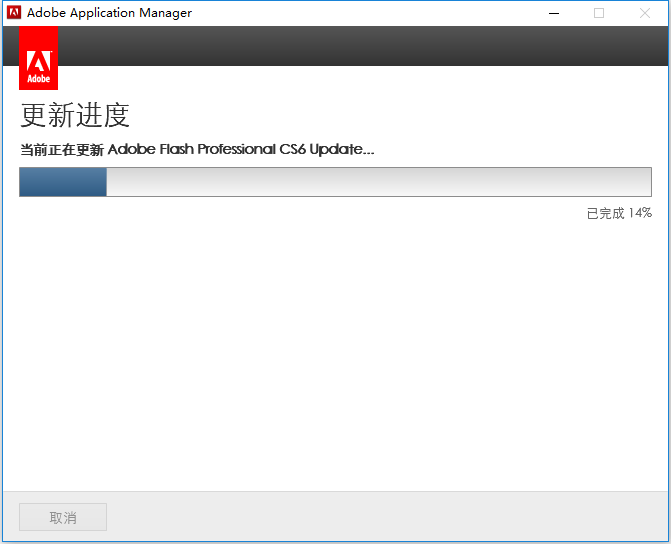Click the 当前正在更新 status label
Viewport: 671px width, 544px height.
pyautogui.click(x=61, y=149)
